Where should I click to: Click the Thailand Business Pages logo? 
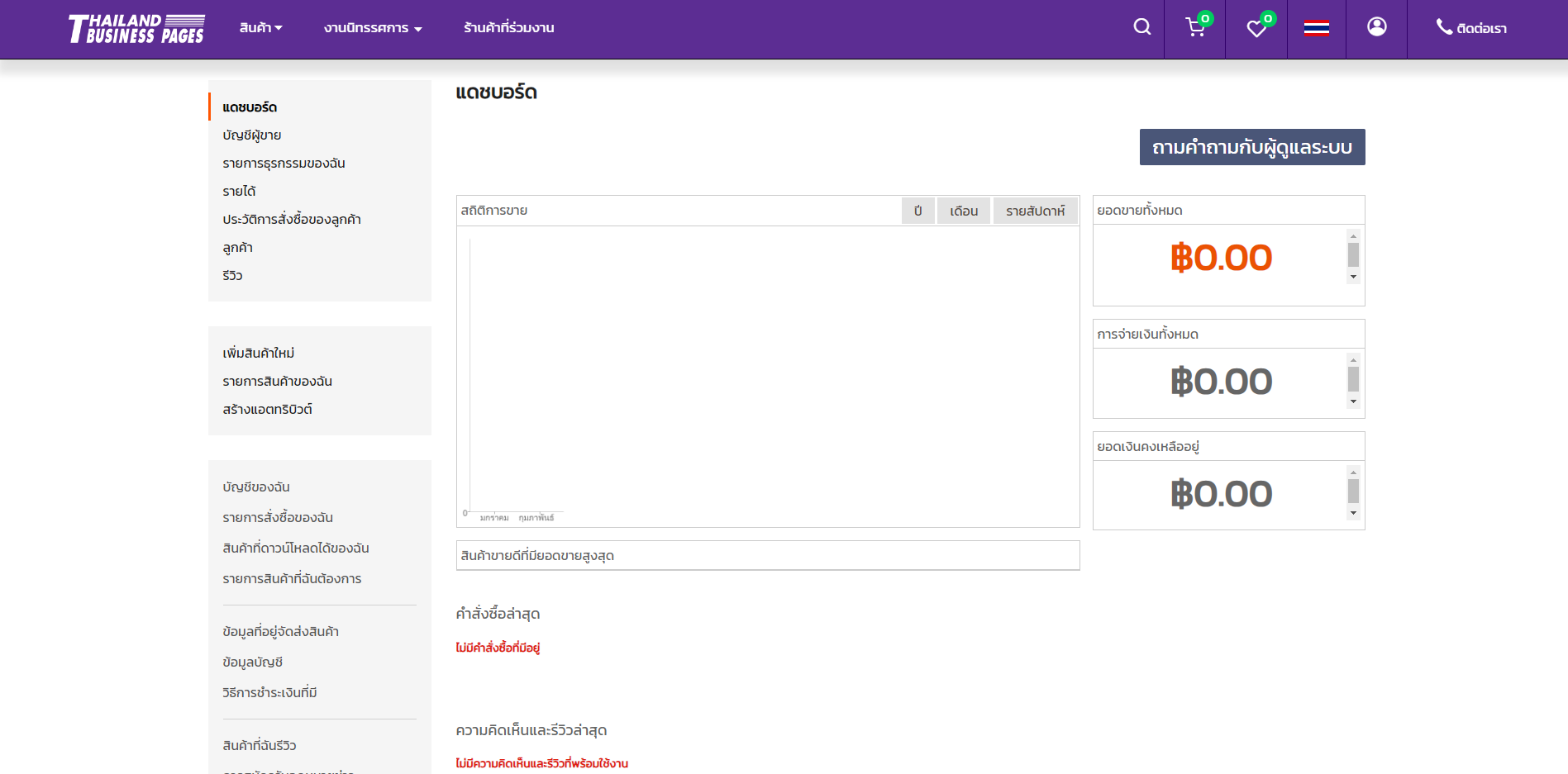[x=136, y=29]
